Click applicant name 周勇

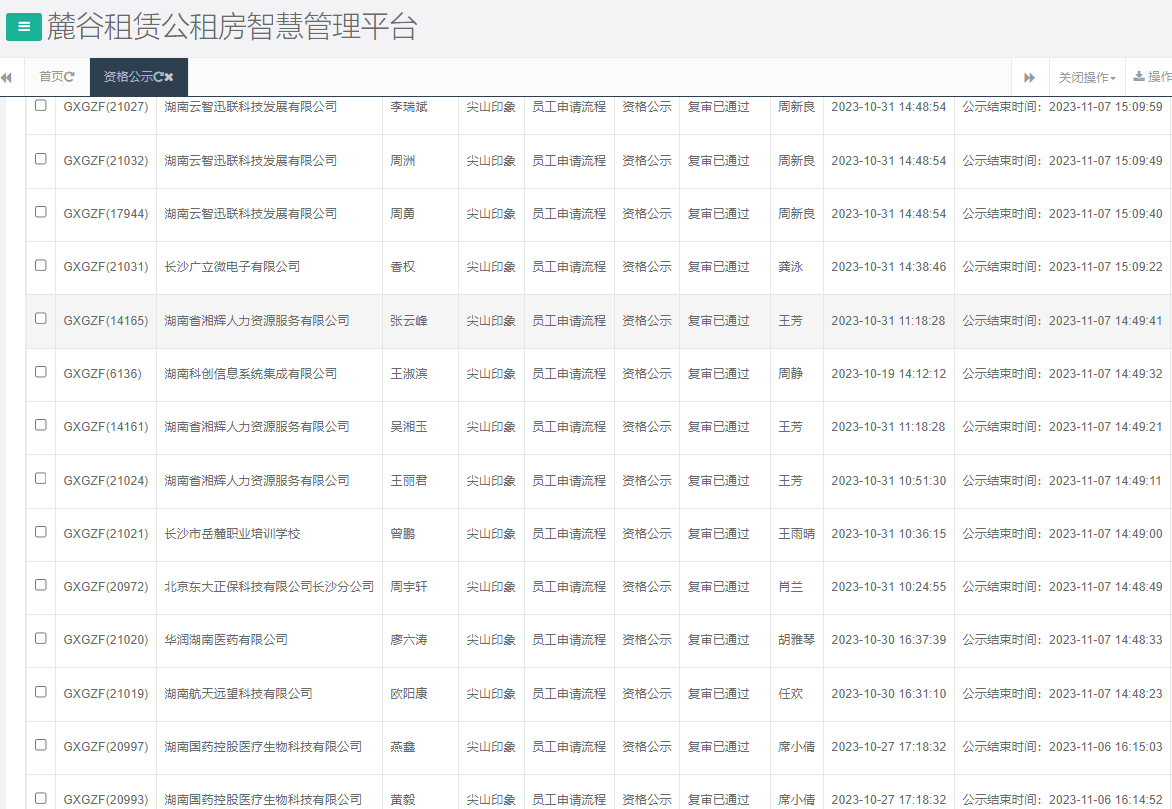click(x=403, y=214)
